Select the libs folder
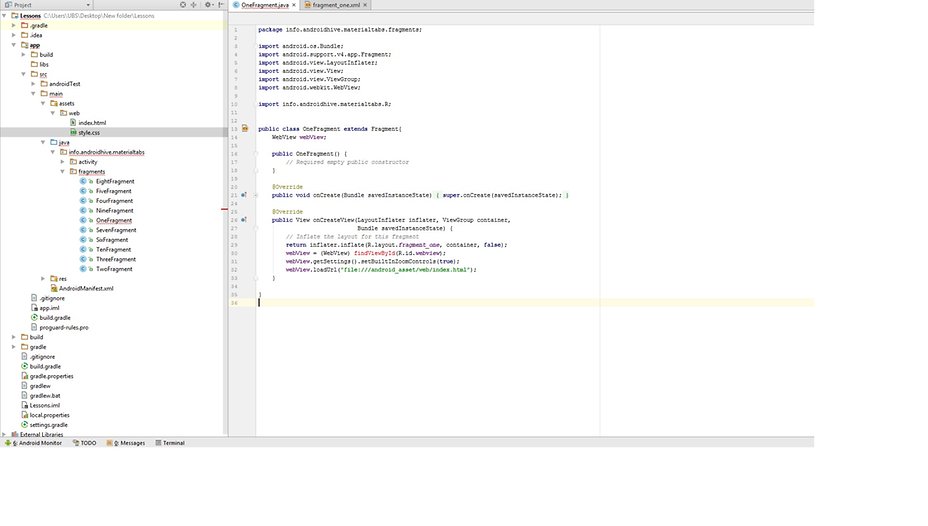Viewport: 928px width, 526px height. click(x=44, y=64)
